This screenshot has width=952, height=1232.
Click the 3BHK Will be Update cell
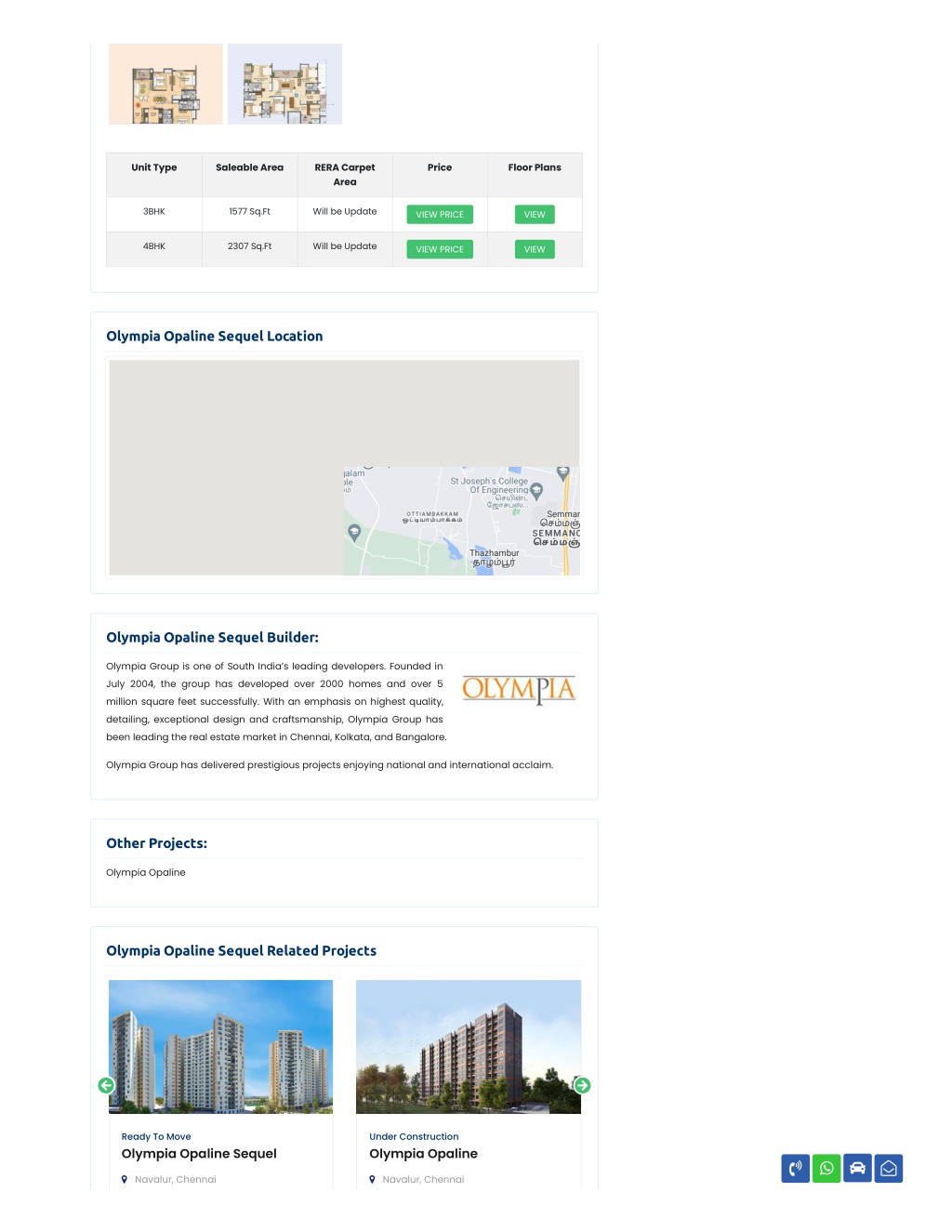[345, 212]
